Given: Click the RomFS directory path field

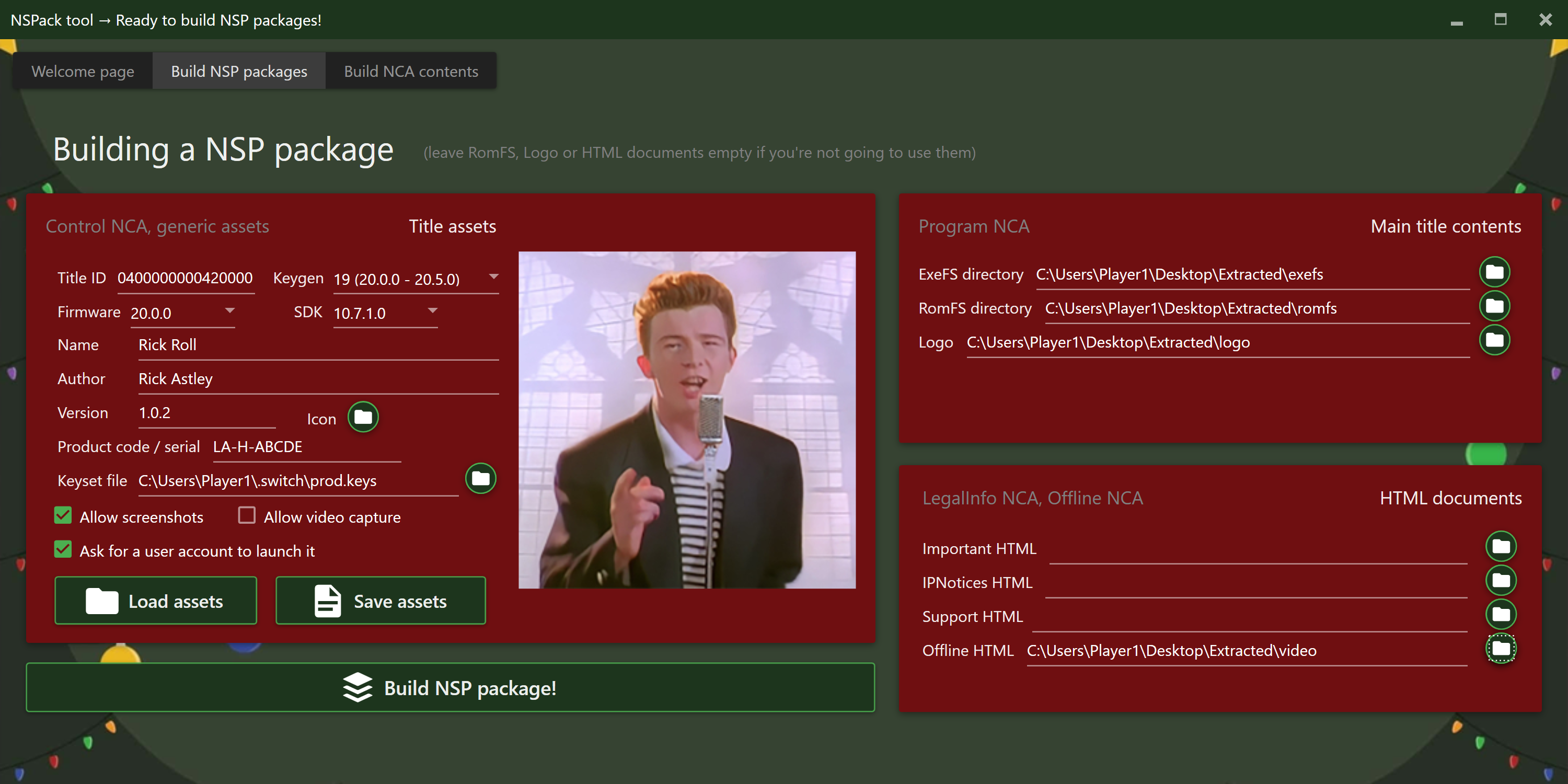Looking at the screenshot, I should pyautogui.click(x=1258, y=309).
